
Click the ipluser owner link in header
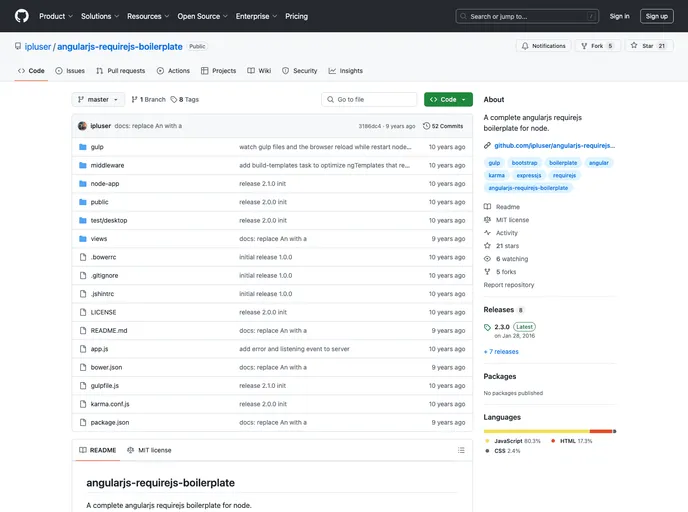click(x=38, y=47)
